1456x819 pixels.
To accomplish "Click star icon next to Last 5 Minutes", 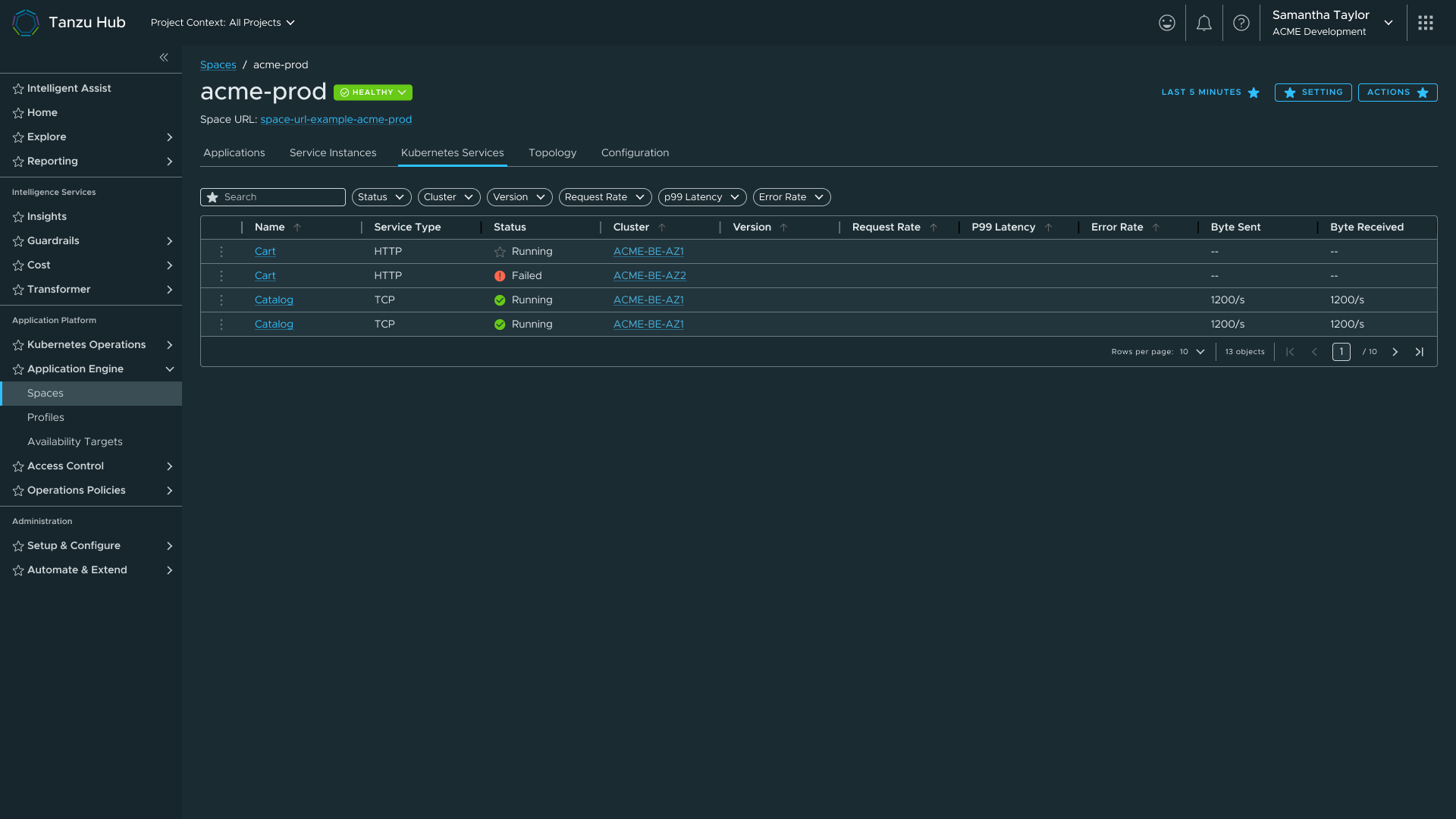I will (1254, 93).
